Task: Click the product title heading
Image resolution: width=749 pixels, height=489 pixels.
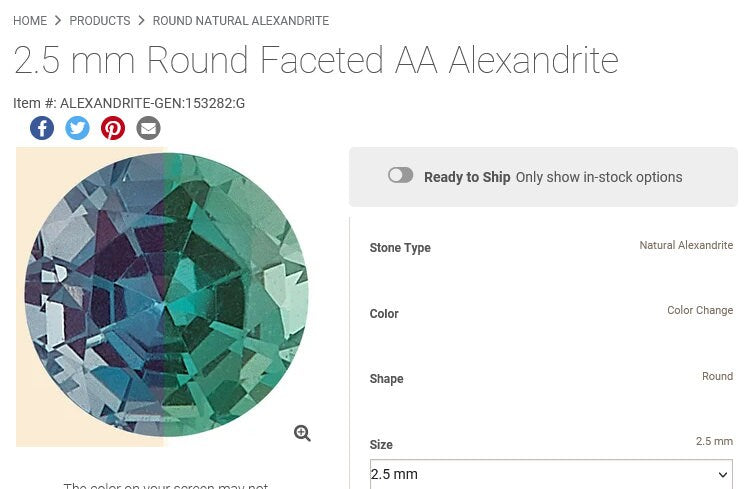Action: (316, 61)
